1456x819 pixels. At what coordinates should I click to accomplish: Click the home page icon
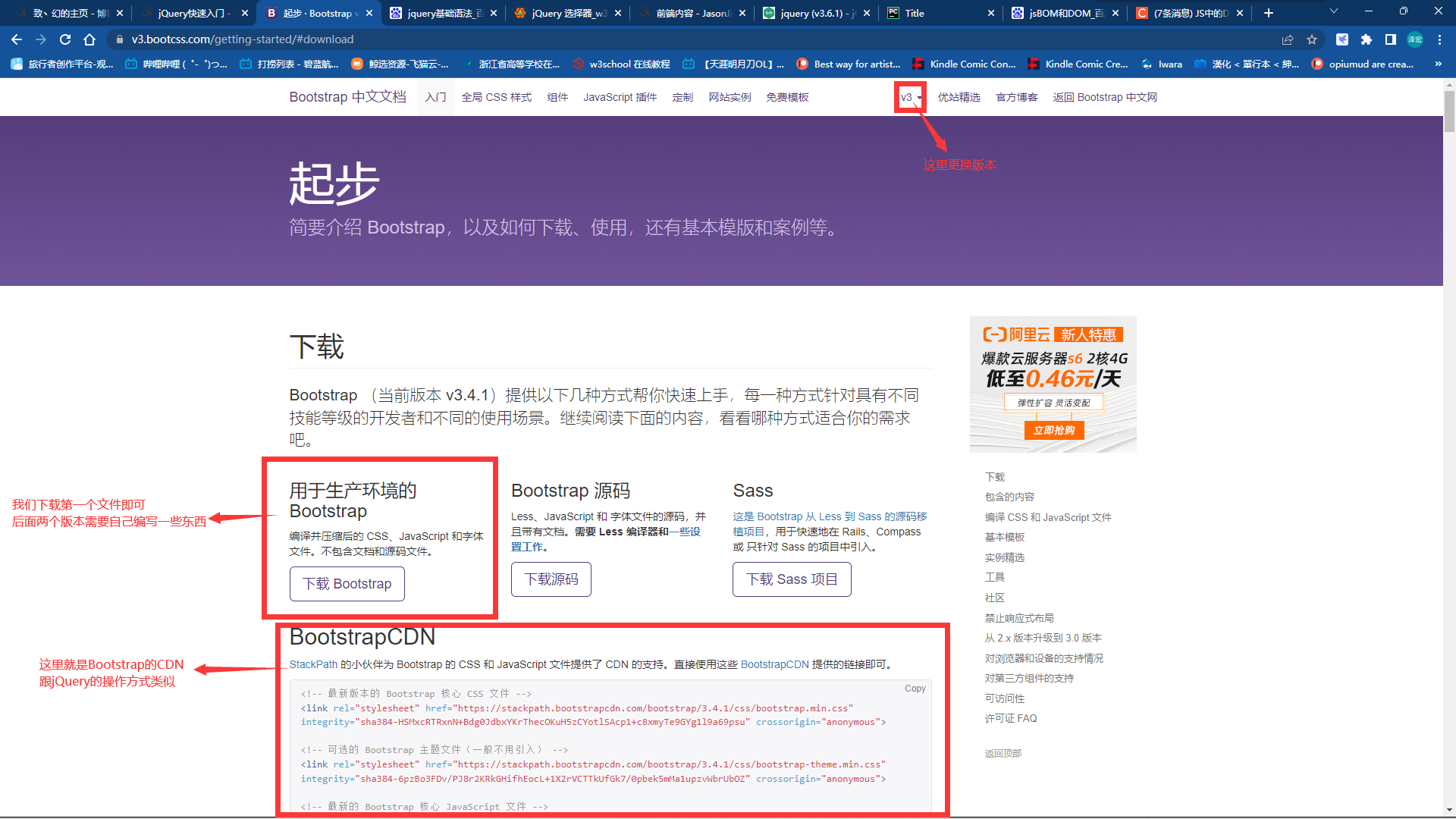[x=89, y=39]
